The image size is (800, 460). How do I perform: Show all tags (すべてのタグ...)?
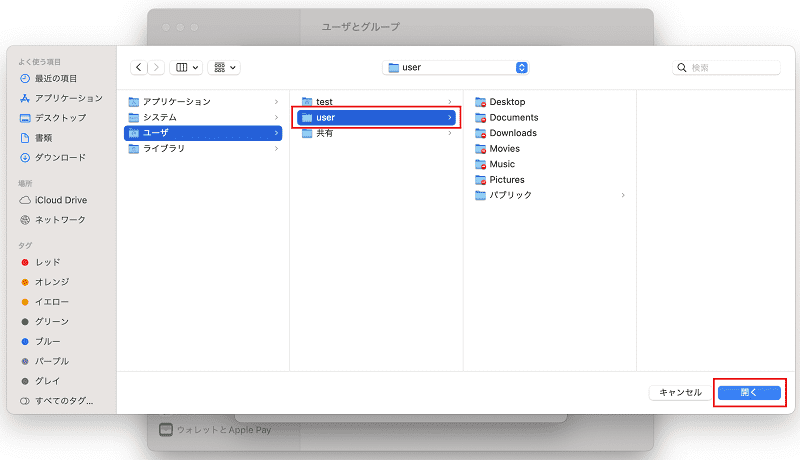57,401
